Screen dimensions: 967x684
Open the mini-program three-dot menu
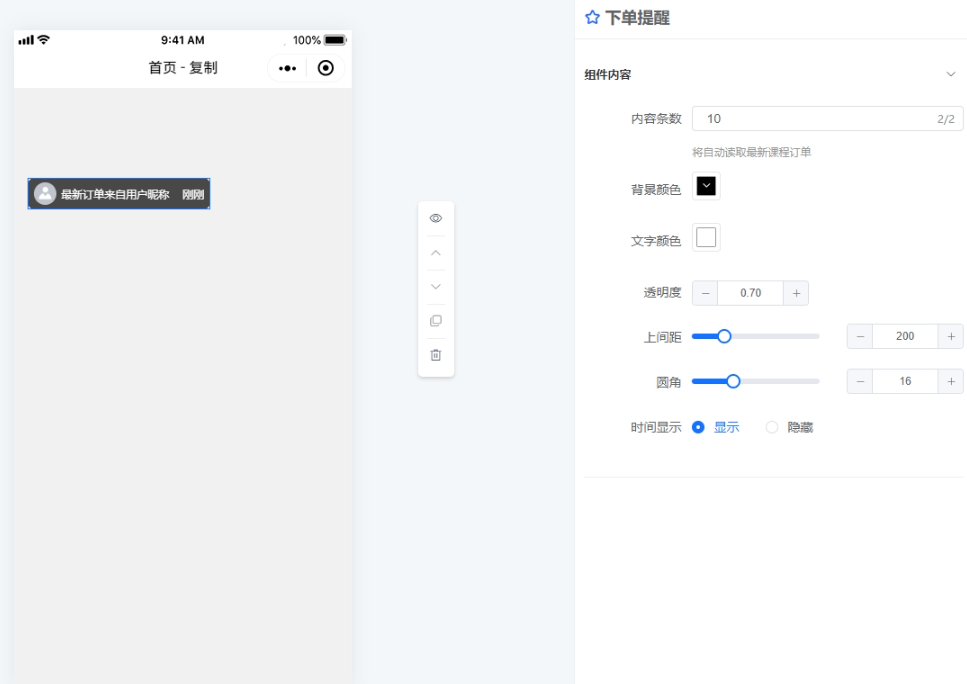tap(287, 68)
